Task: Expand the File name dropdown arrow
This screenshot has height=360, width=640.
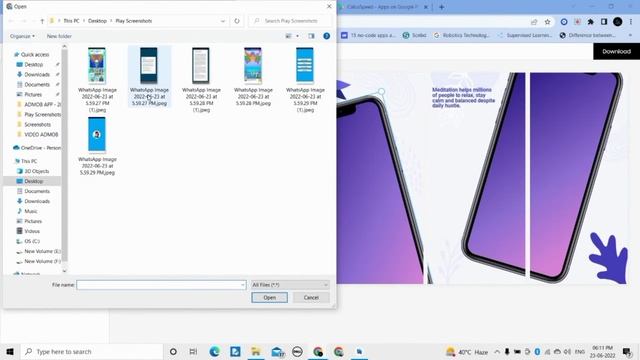Action: point(243,284)
